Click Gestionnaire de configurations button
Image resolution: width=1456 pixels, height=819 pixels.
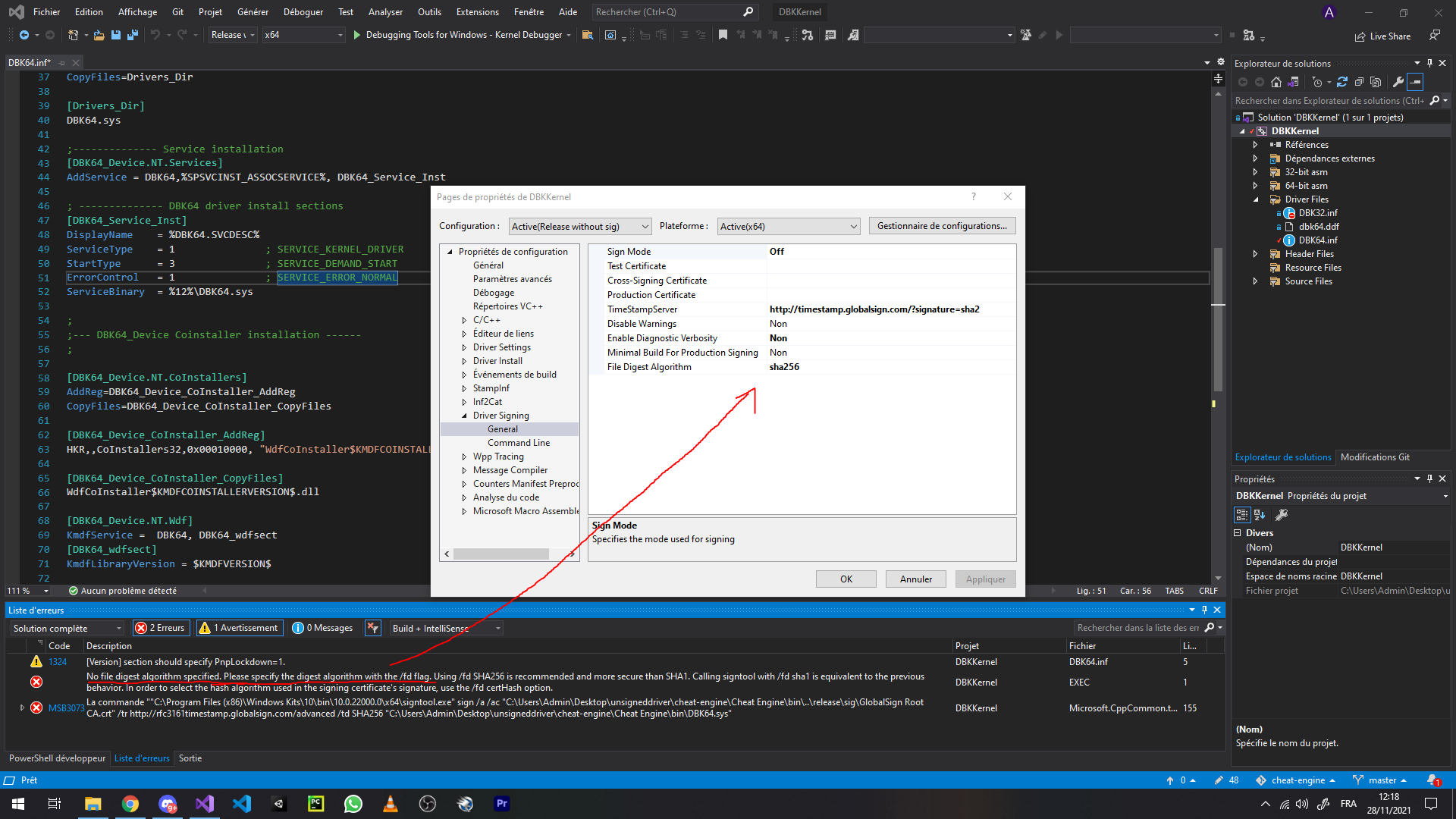(942, 226)
